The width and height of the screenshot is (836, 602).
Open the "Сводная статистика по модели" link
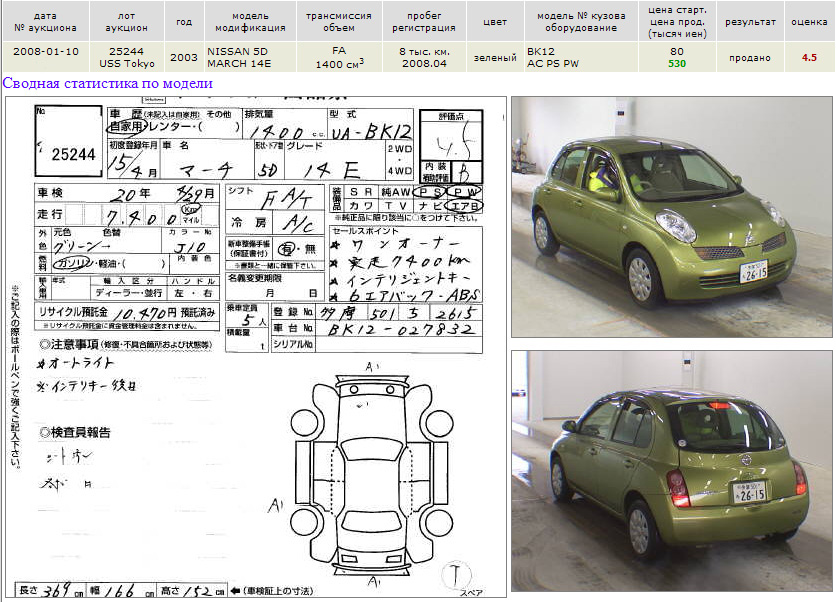108,84
